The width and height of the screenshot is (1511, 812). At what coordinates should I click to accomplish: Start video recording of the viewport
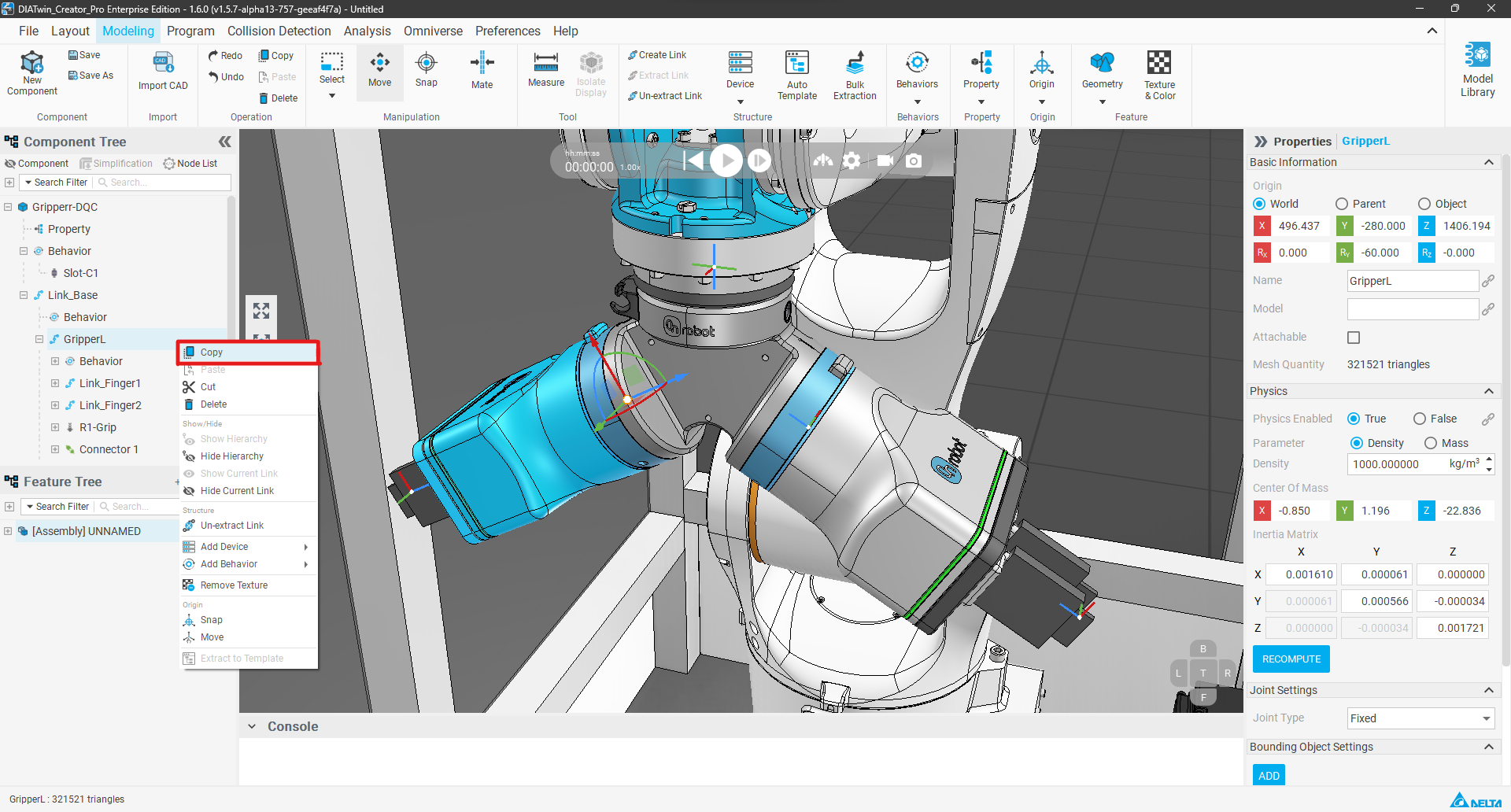point(885,161)
